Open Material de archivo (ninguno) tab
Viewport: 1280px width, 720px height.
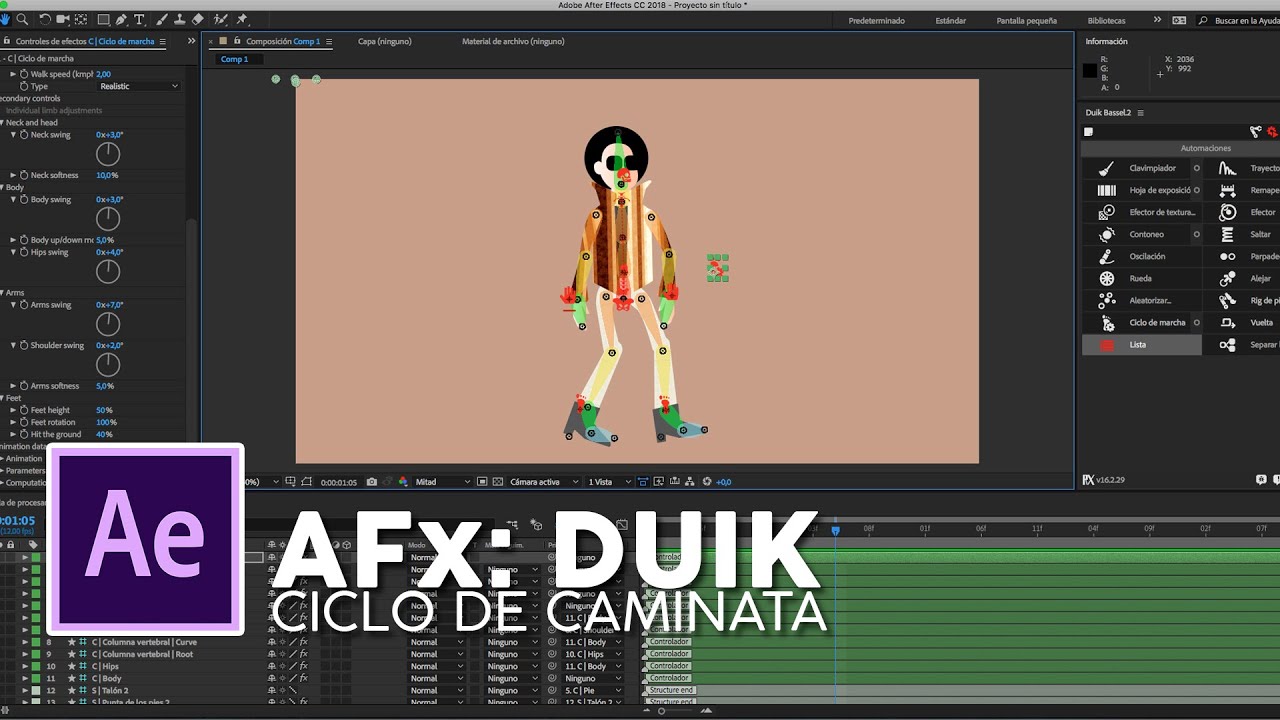pos(513,41)
